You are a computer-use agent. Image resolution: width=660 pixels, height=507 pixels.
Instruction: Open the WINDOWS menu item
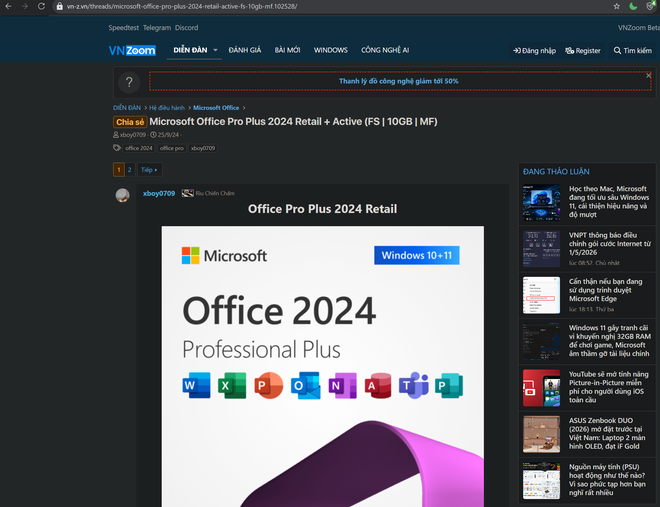(x=330, y=50)
